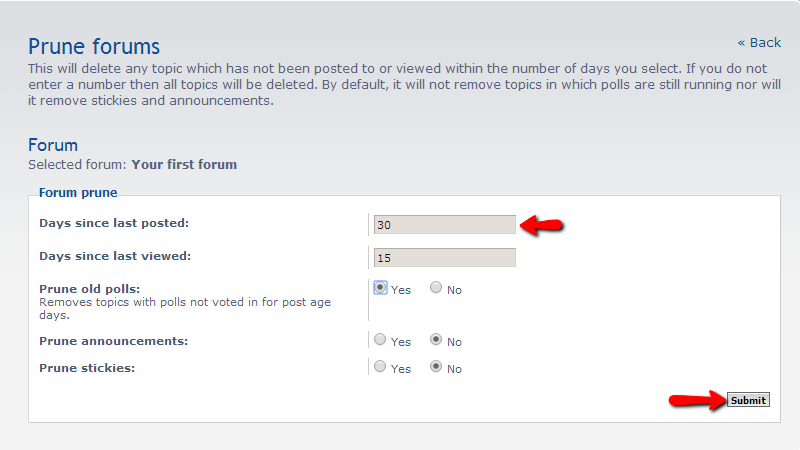Click the red arrow beside the Submit button
800x450 pixels.
click(696, 400)
